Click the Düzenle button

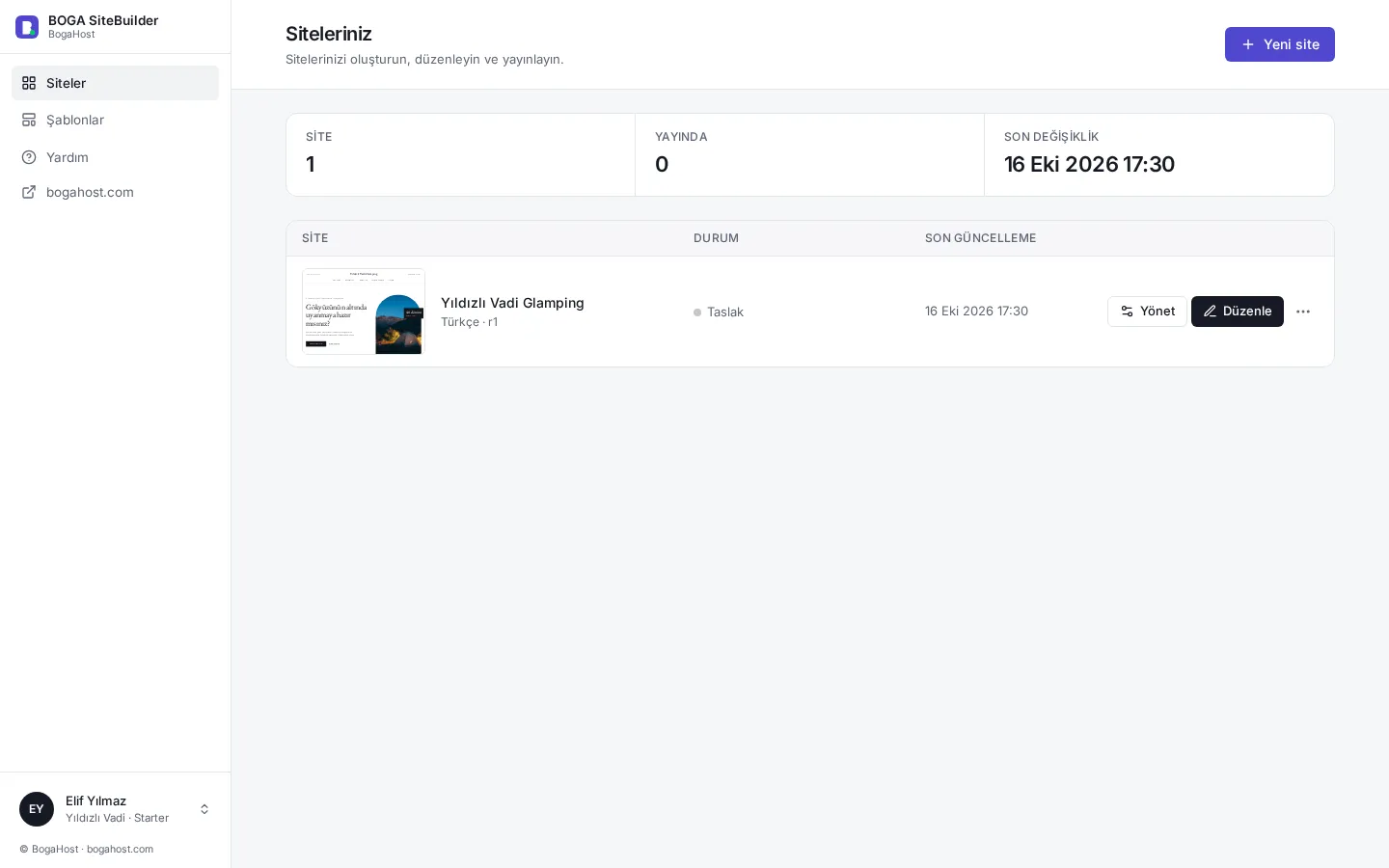pos(1237,312)
